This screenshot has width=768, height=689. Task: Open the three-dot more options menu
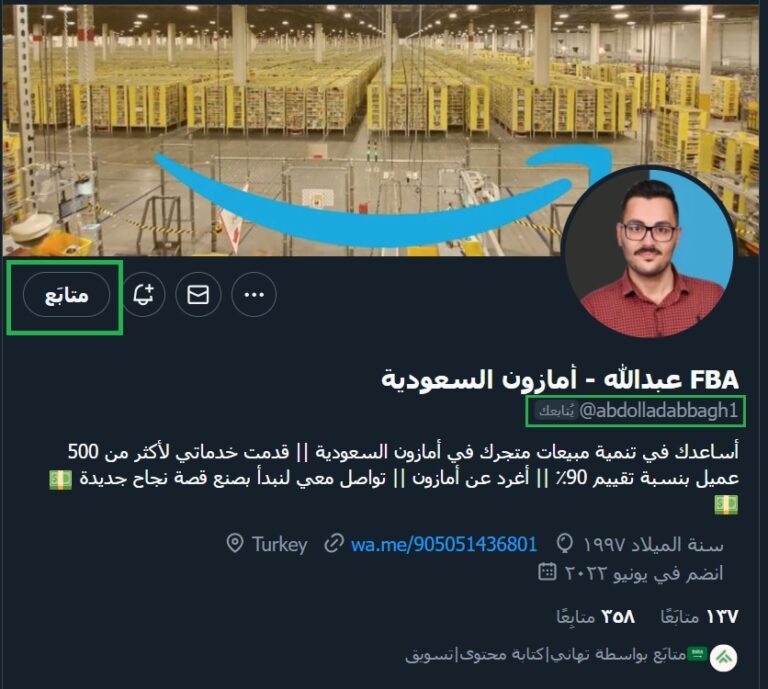(254, 294)
